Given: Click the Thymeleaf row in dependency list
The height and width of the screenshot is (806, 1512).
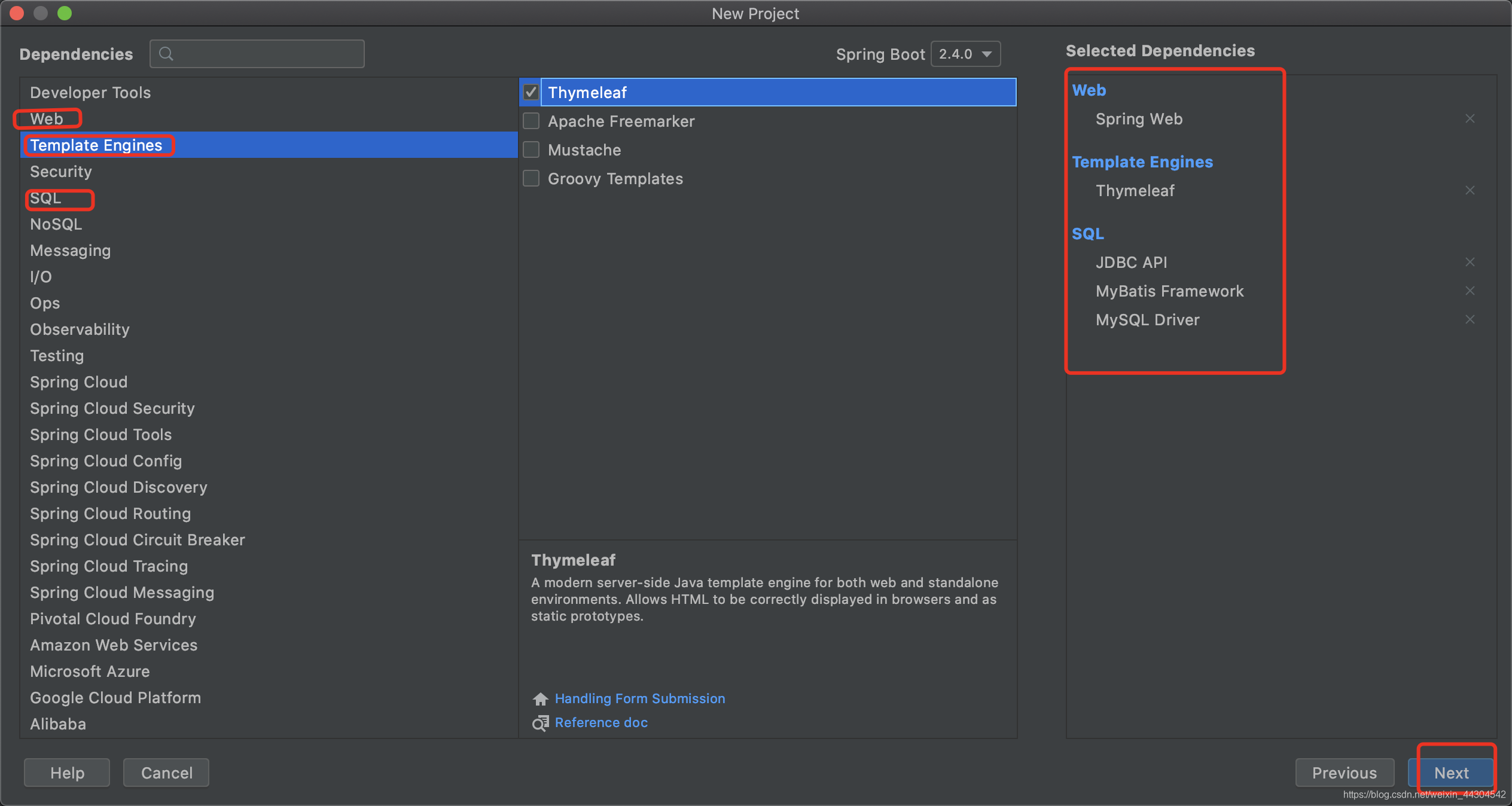Looking at the screenshot, I should coord(768,92).
